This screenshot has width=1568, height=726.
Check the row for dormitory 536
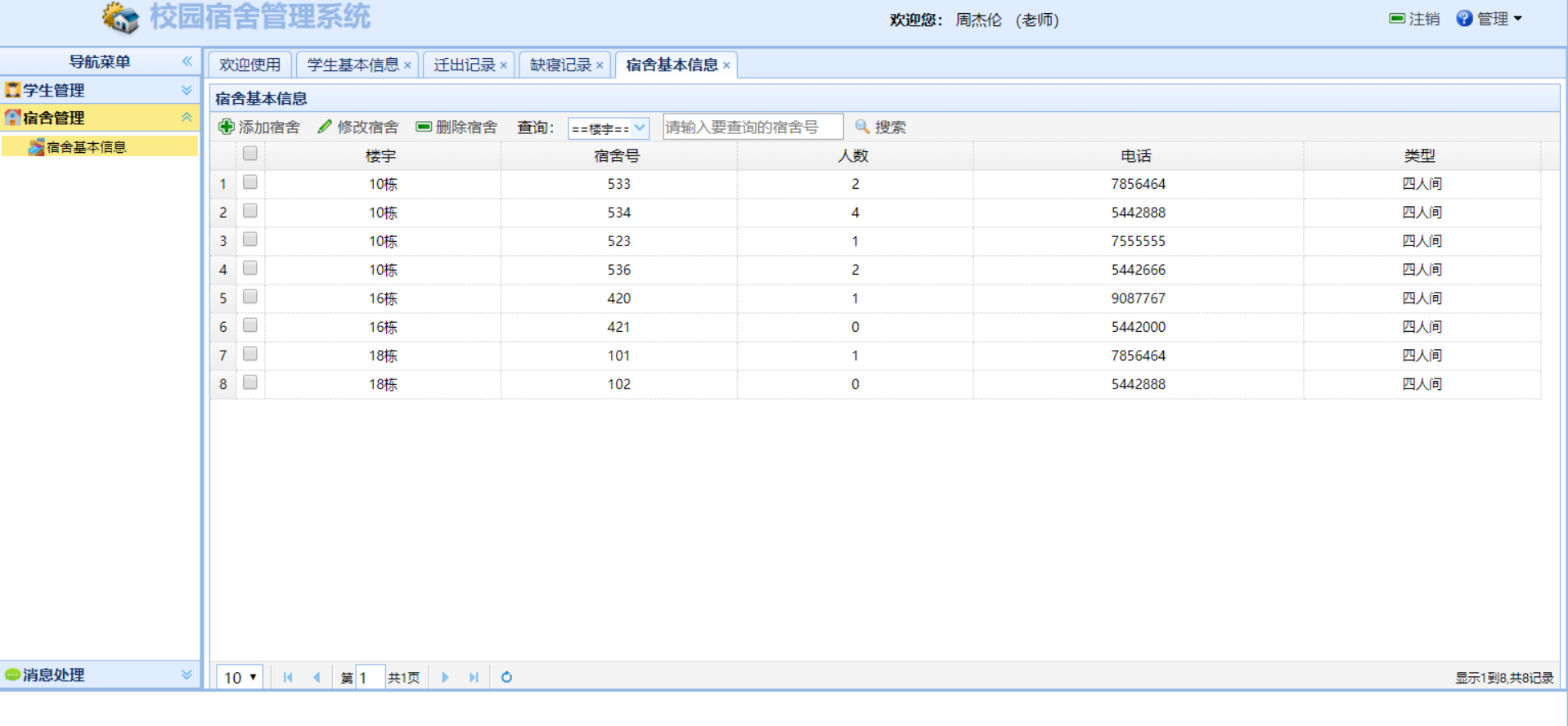250,268
